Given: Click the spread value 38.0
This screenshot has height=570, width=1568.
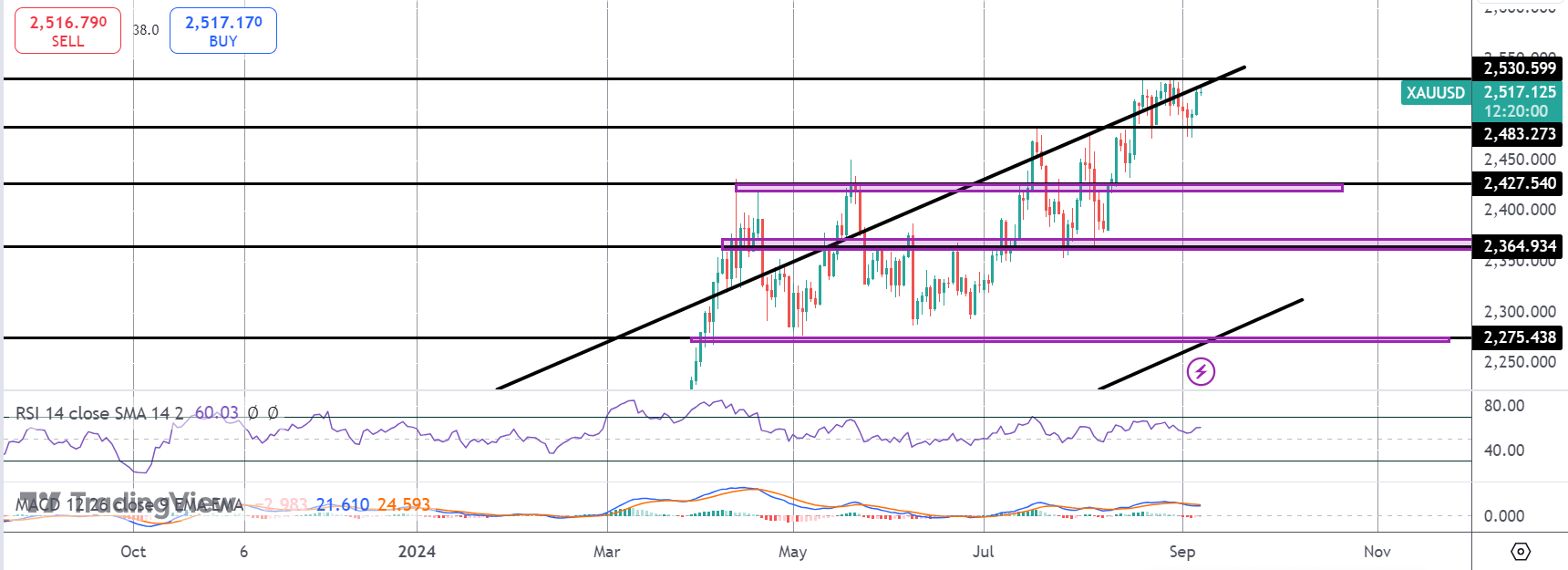Looking at the screenshot, I should click(x=146, y=30).
